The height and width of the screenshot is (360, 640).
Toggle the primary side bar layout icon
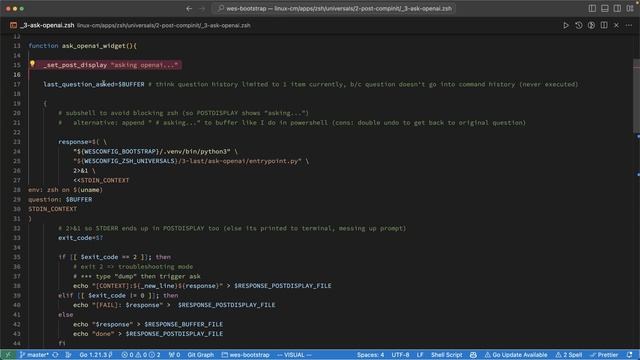click(592, 8)
